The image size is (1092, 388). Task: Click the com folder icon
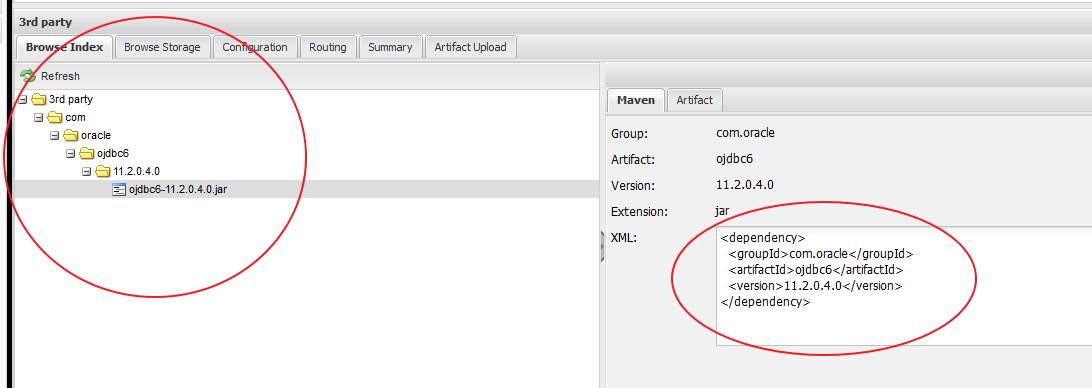pos(54,118)
